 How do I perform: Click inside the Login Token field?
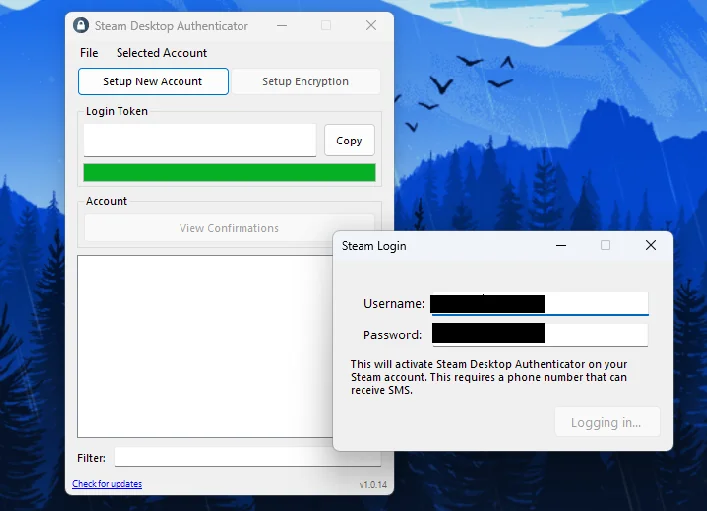pyautogui.click(x=200, y=140)
